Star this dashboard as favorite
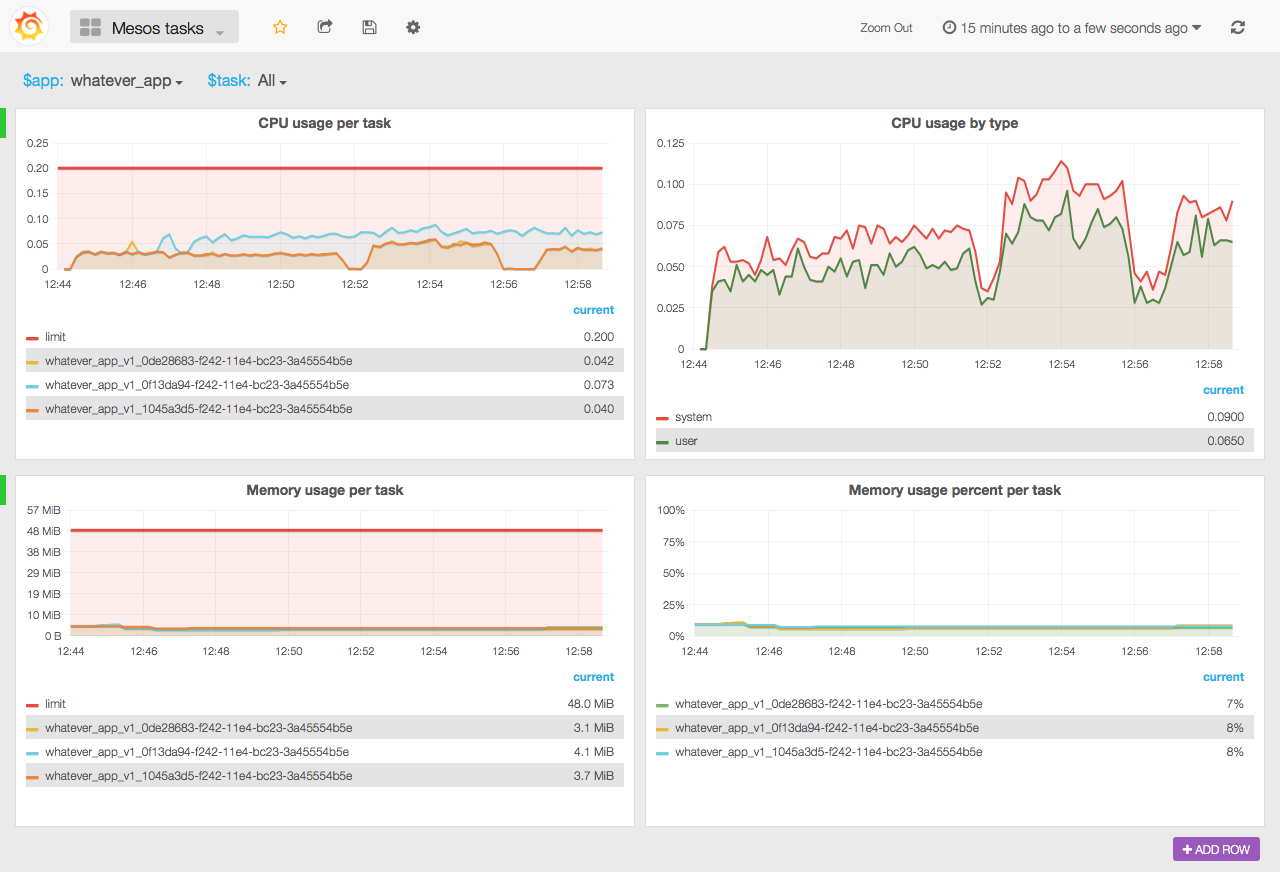The image size is (1280, 872). (280, 27)
